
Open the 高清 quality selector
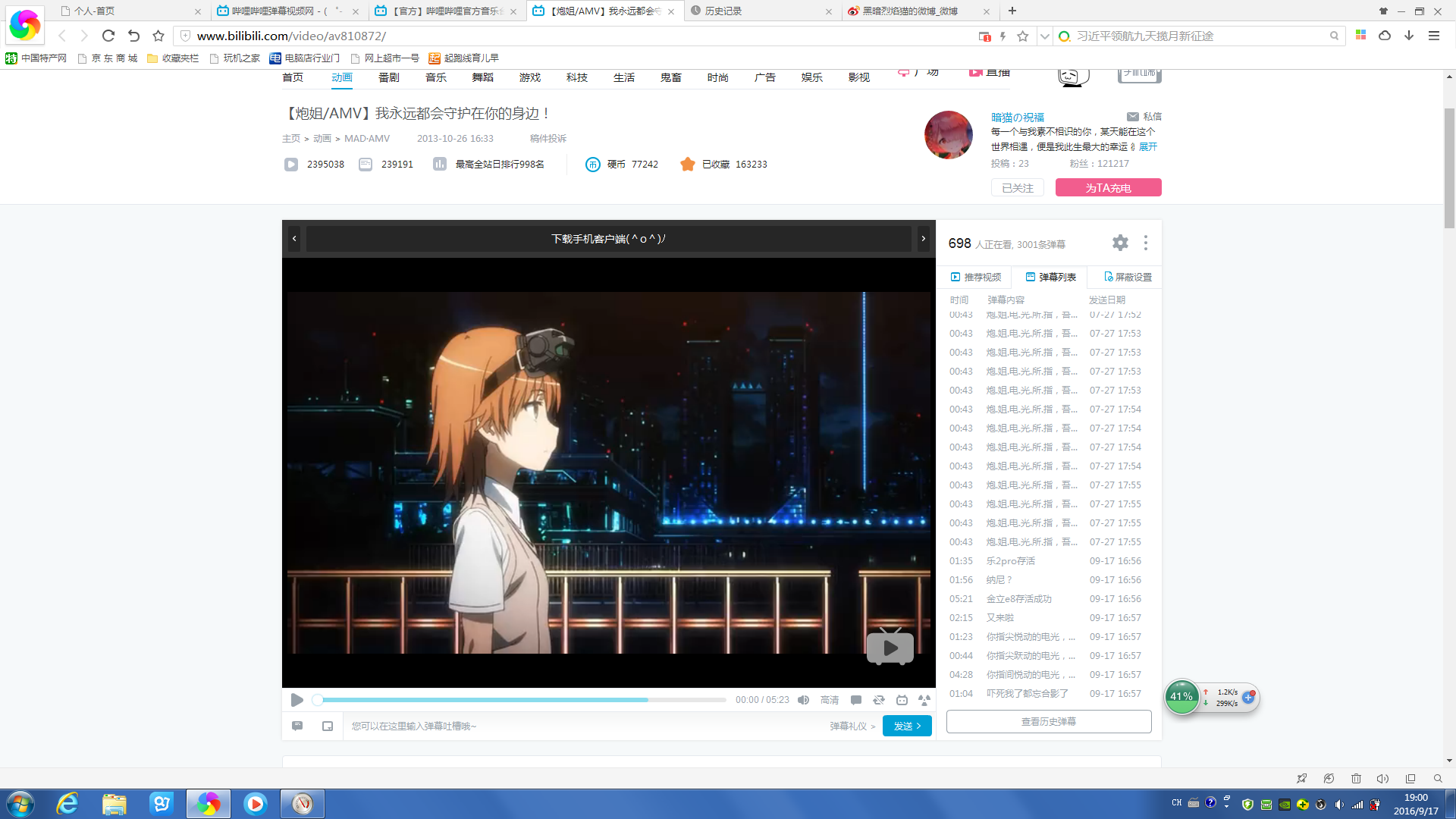click(x=830, y=699)
